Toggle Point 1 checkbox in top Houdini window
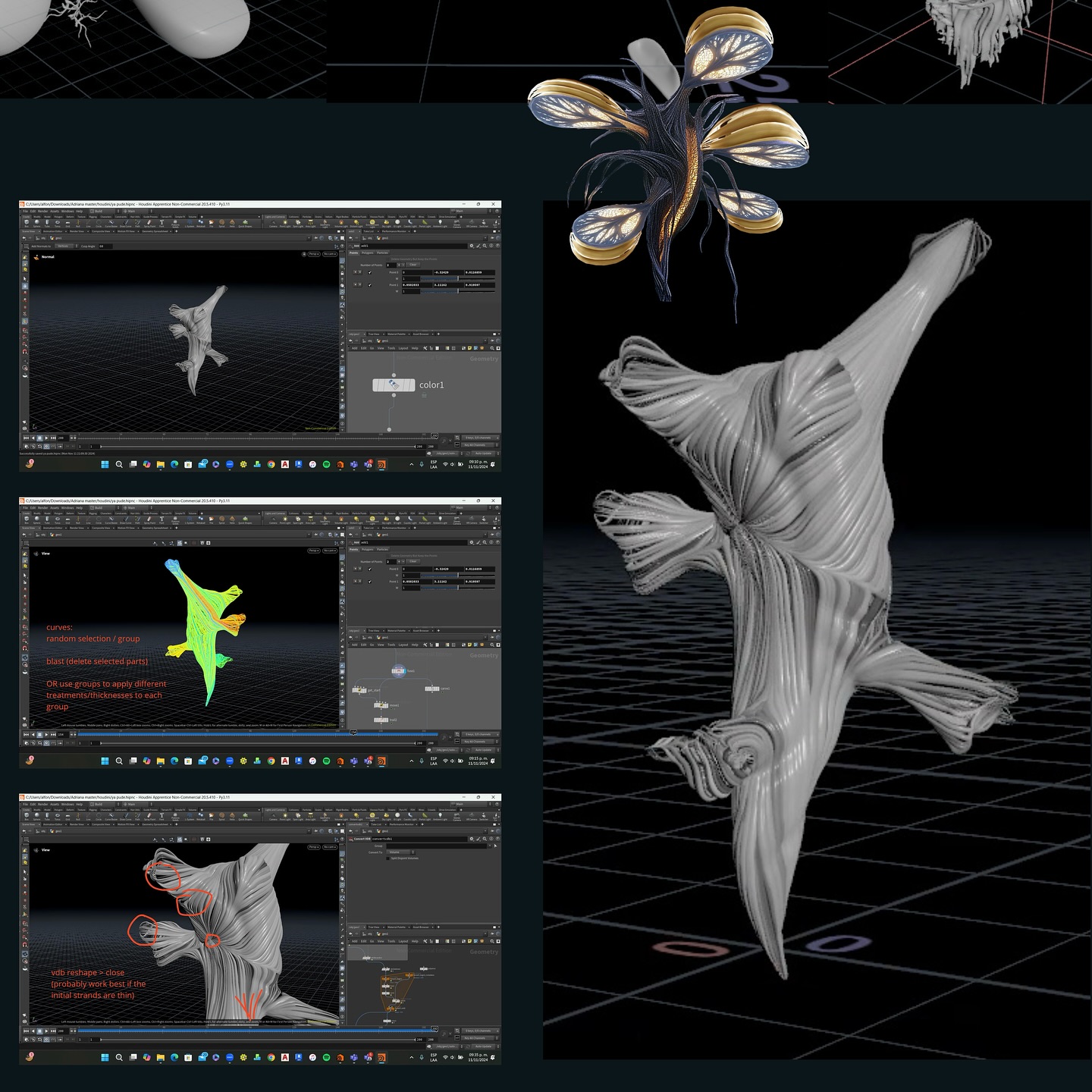 point(370,285)
